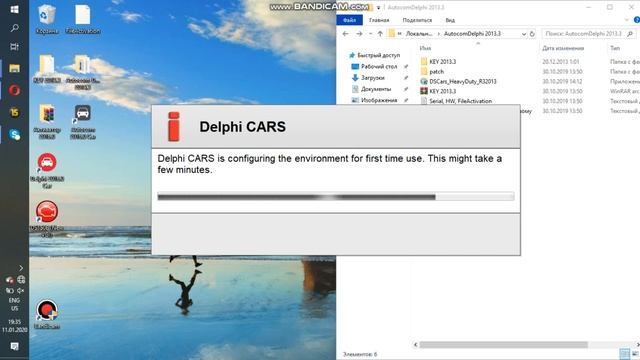Viewport: 640px width, 360px height.
Task: Click the ENG US language indicator
Action: (14, 304)
